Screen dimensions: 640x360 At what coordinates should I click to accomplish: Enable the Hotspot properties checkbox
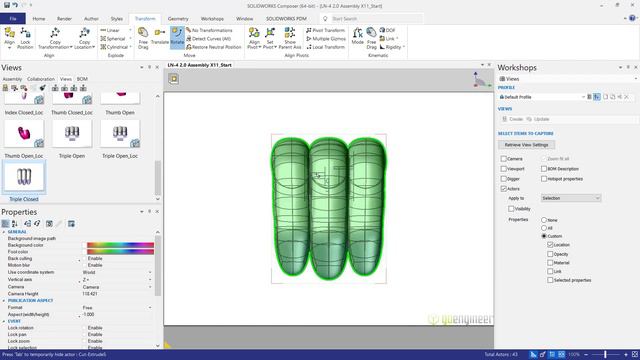tap(544, 179)
